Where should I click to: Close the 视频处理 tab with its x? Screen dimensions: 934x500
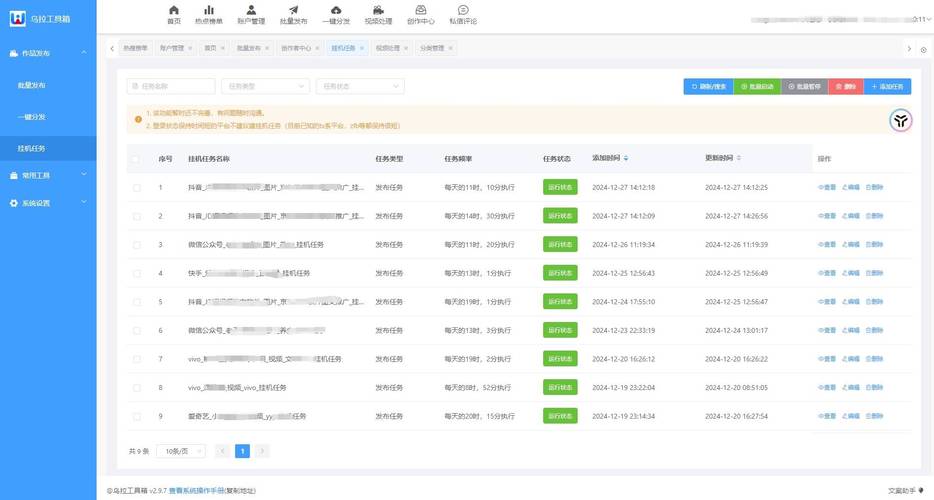(406, 48)
